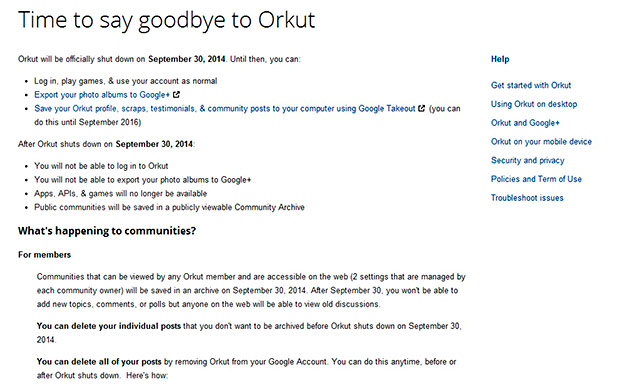Click external link icon after Export photo albums
Viewport: 620px width, 387px height.
(176, 94)
